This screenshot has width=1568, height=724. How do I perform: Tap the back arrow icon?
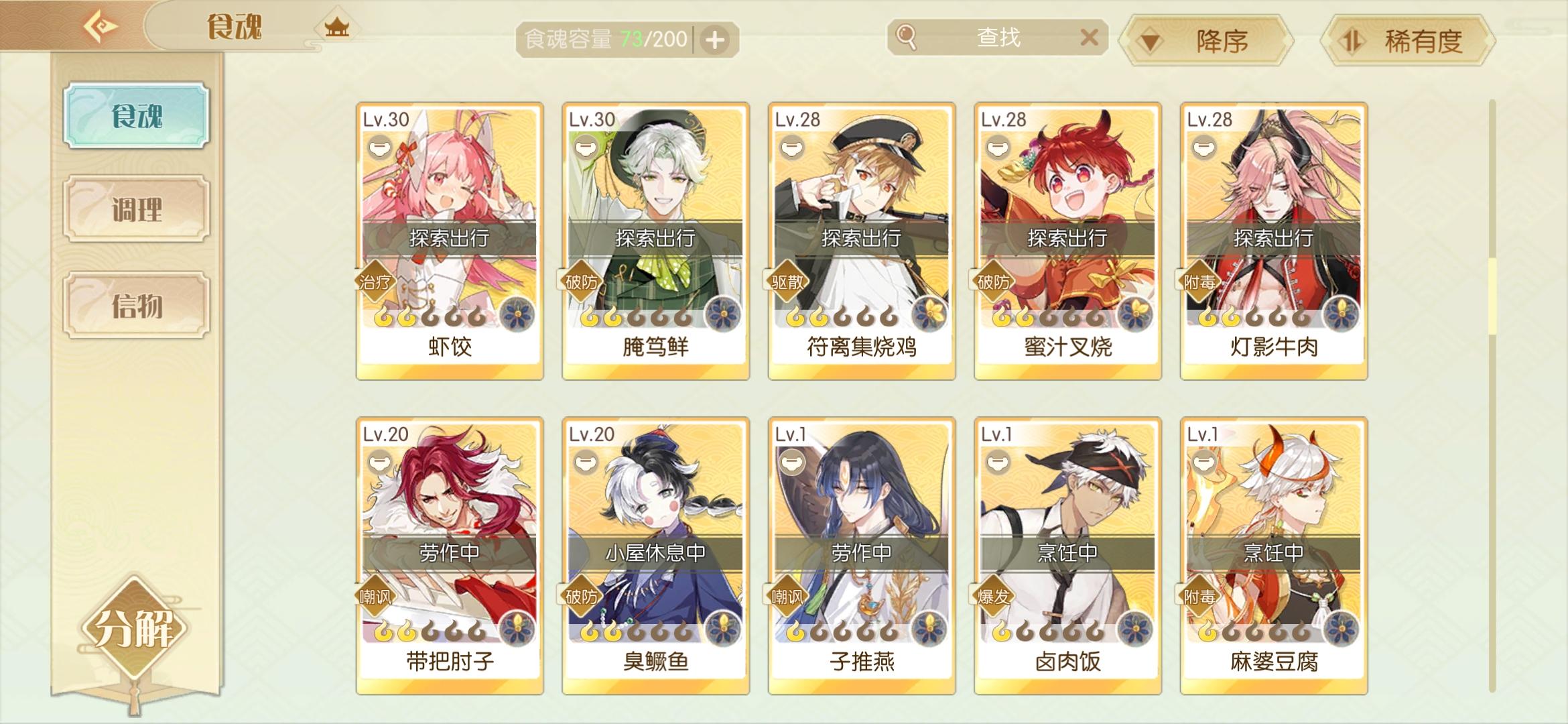(x=101, y=27)
